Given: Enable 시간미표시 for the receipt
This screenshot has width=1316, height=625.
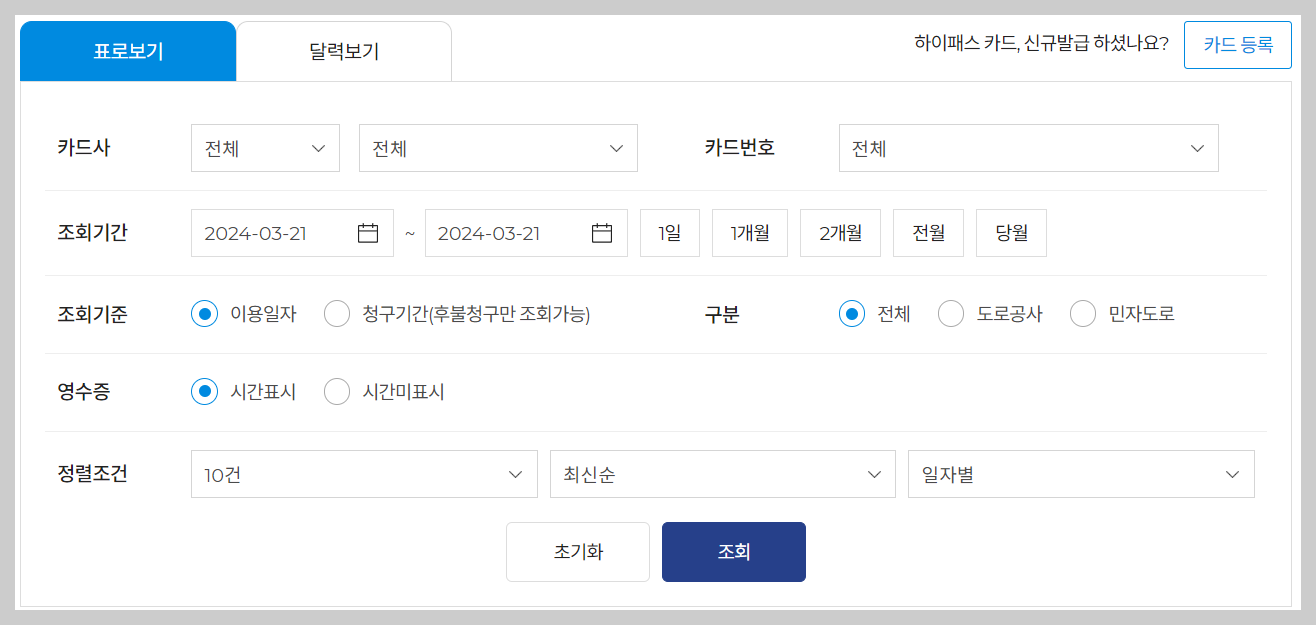Looking at the screenshot, I should (337, 392).
